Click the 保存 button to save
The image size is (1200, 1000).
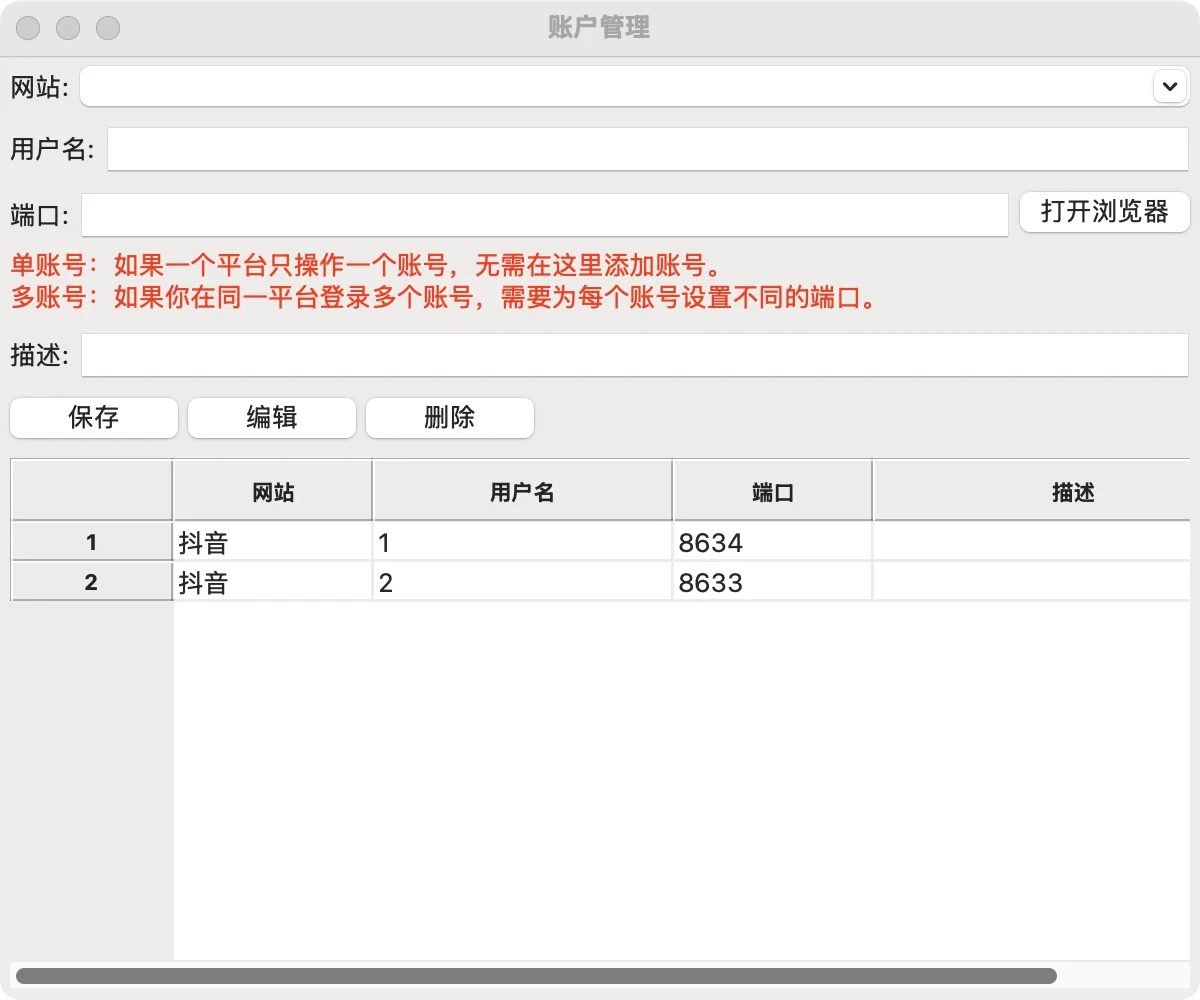(93, 418)
